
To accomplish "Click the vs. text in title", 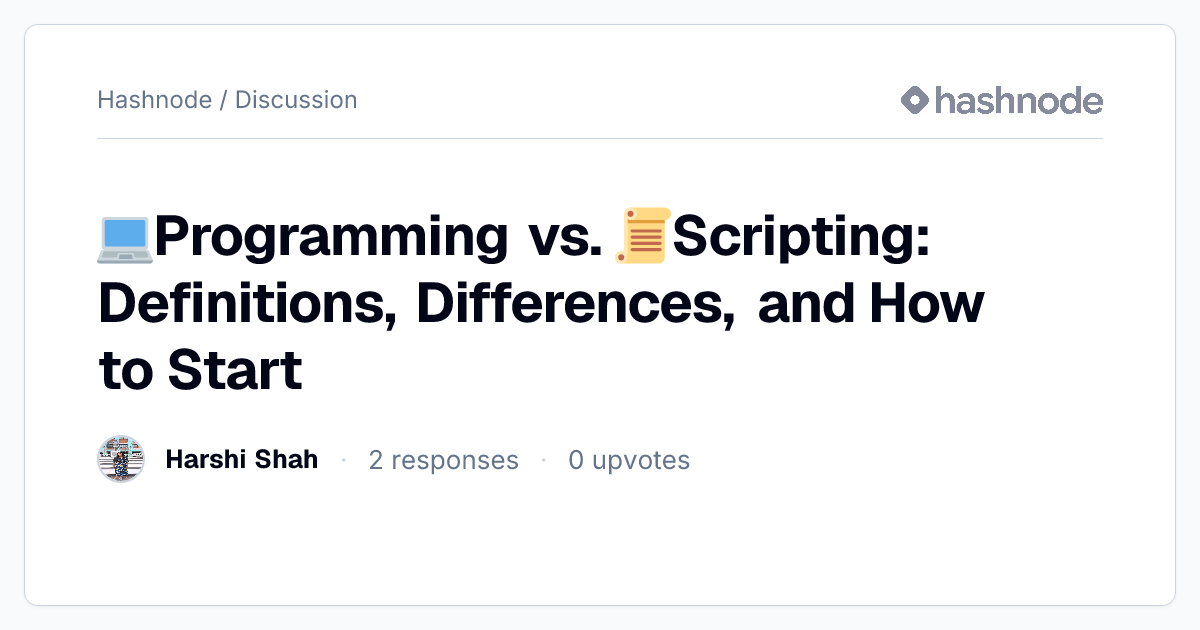I will click(x=564, y=239).
